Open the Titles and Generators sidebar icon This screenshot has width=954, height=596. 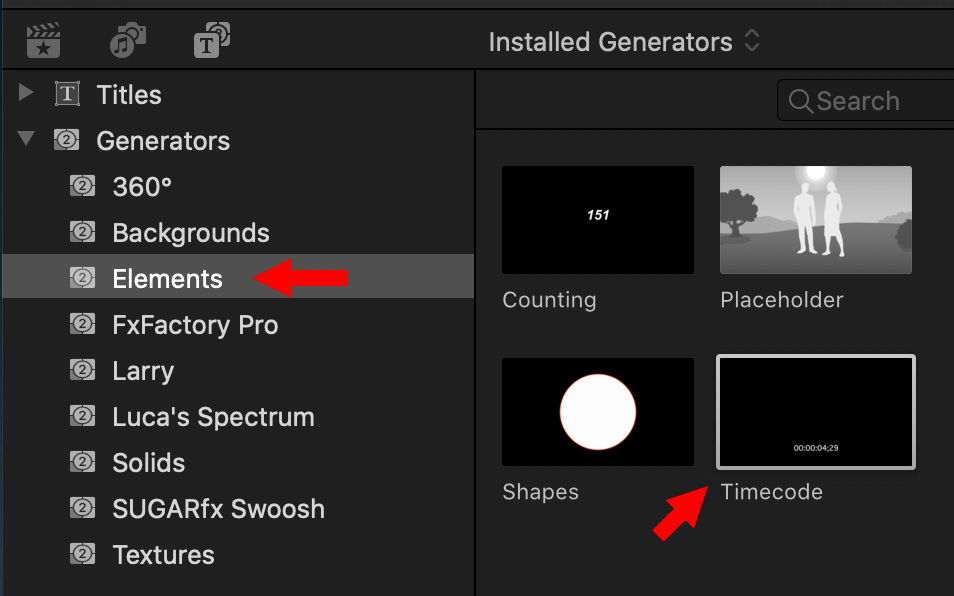pyautogui.click(x=212, y=40)
